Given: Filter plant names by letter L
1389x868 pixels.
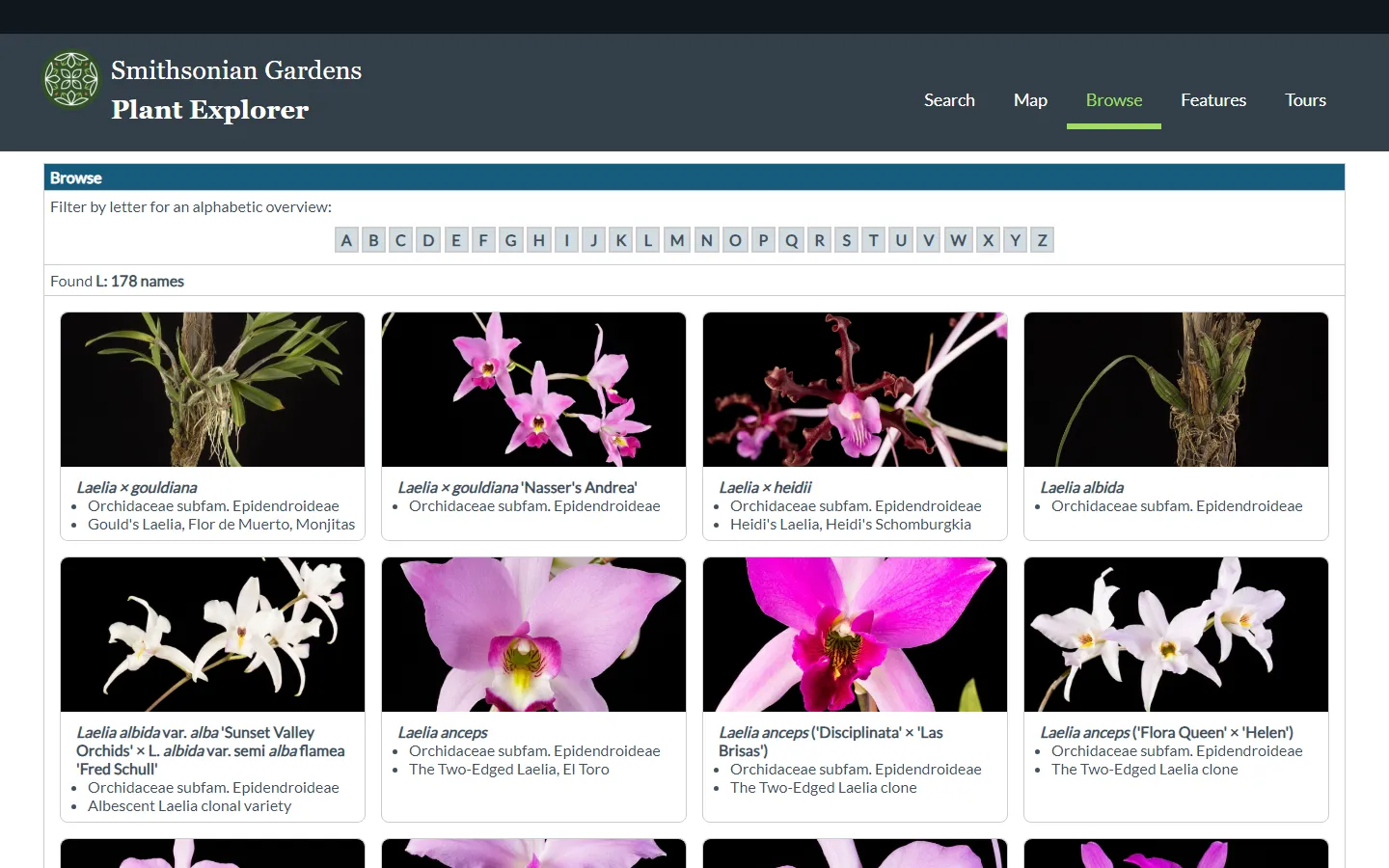Looking at the screenshot, I should pyautogui.click(x=648, y=240).
